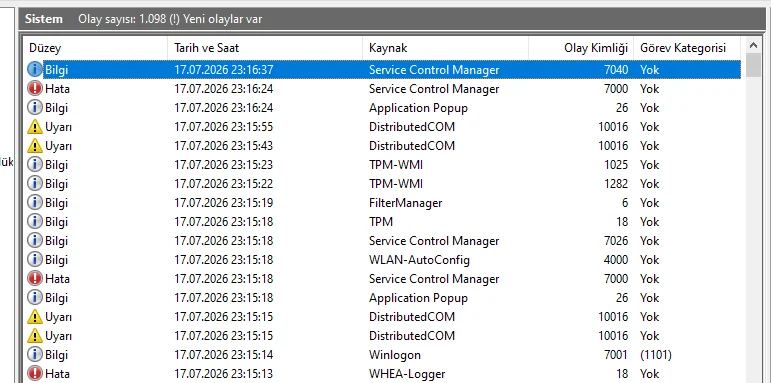Viewport: 771px width, 383px height.
Task: Click the info icon for TPM-WMI event 1025
Action: click(34, 165)
